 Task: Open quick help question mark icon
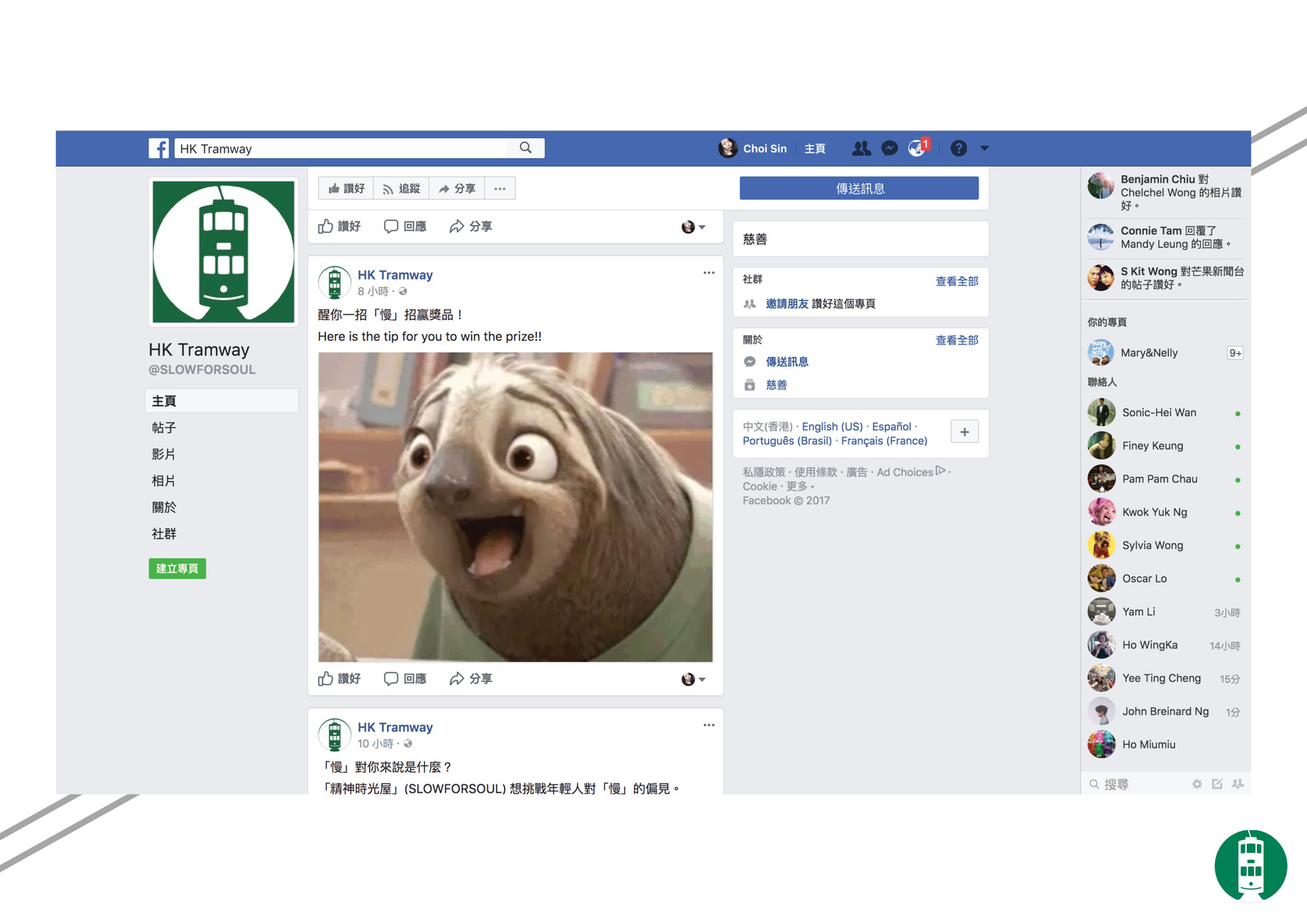959,148
